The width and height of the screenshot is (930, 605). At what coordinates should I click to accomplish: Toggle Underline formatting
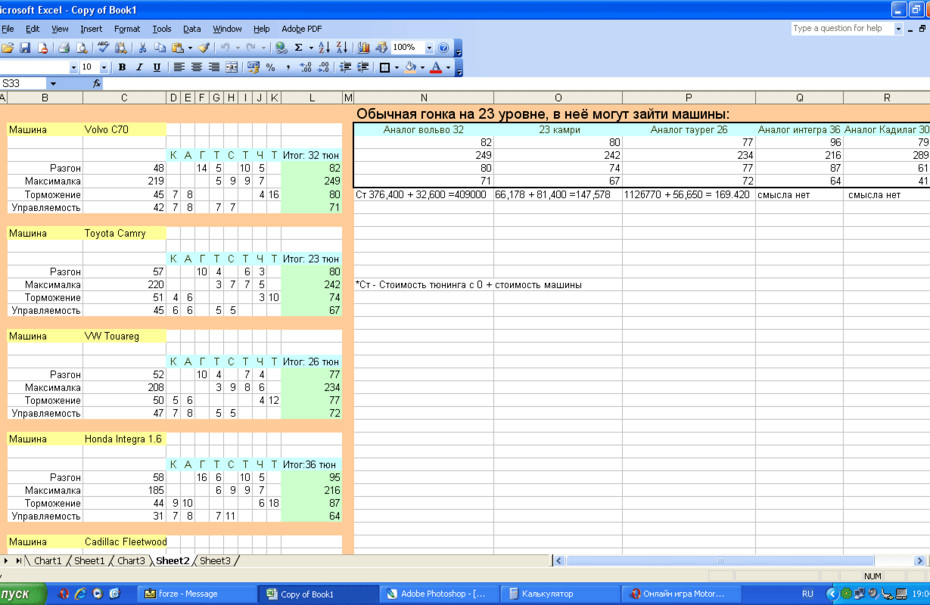point(157,68)
